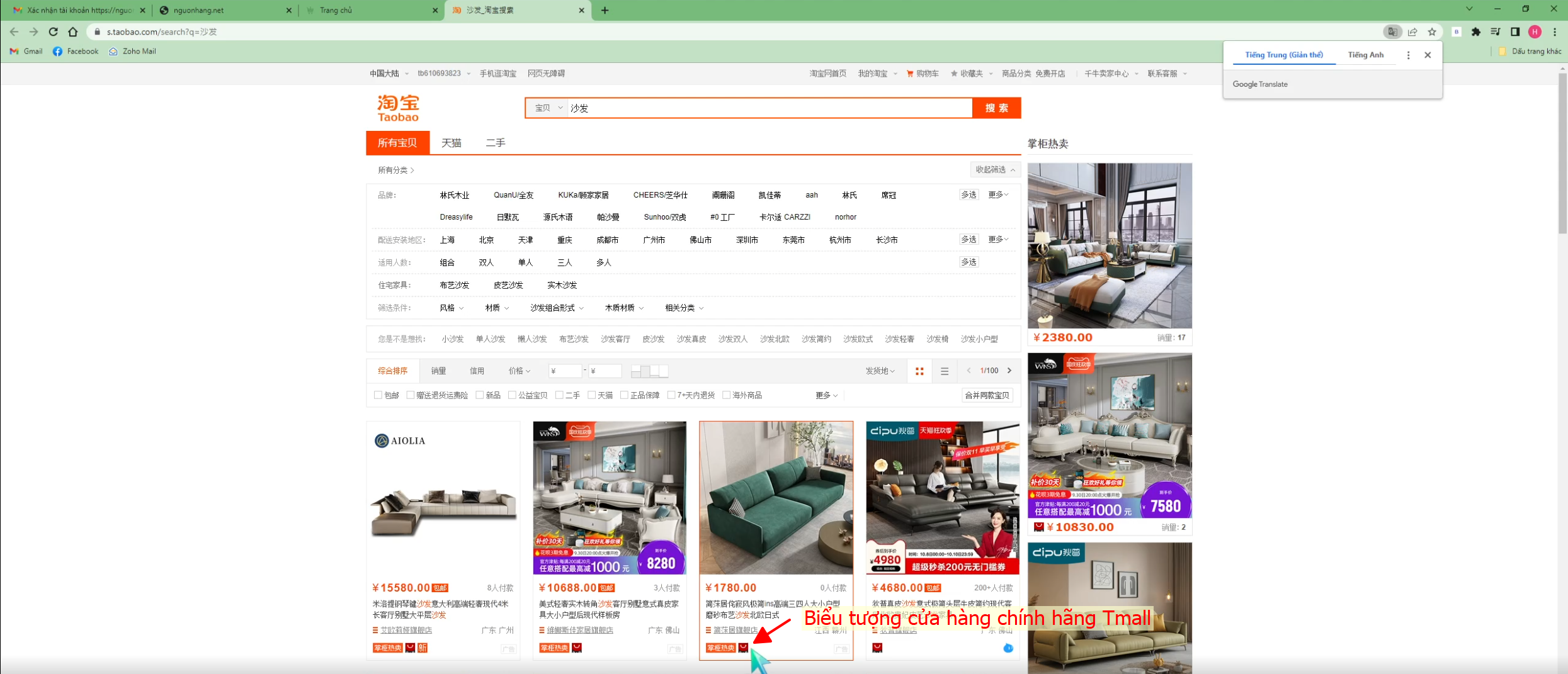The height and width of the screenshot is (674, 1568).
Task: Click the Google Translate icon in address bar
Action: pyautogui.click(x=1392, y=32)
